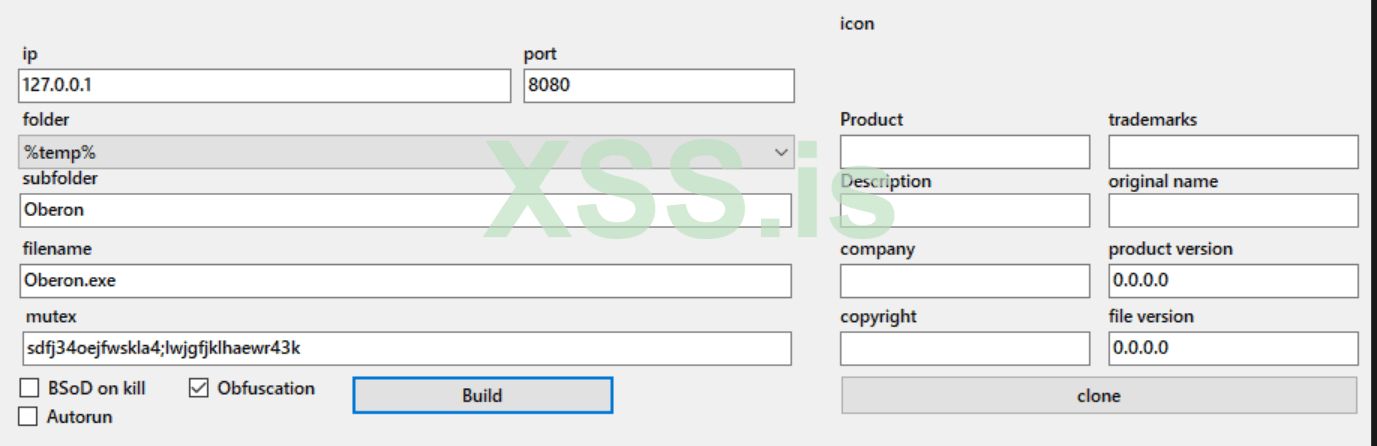Click the icon label area
The height and width of the screenshot is (446, 1377).
(x=857, y=23)
